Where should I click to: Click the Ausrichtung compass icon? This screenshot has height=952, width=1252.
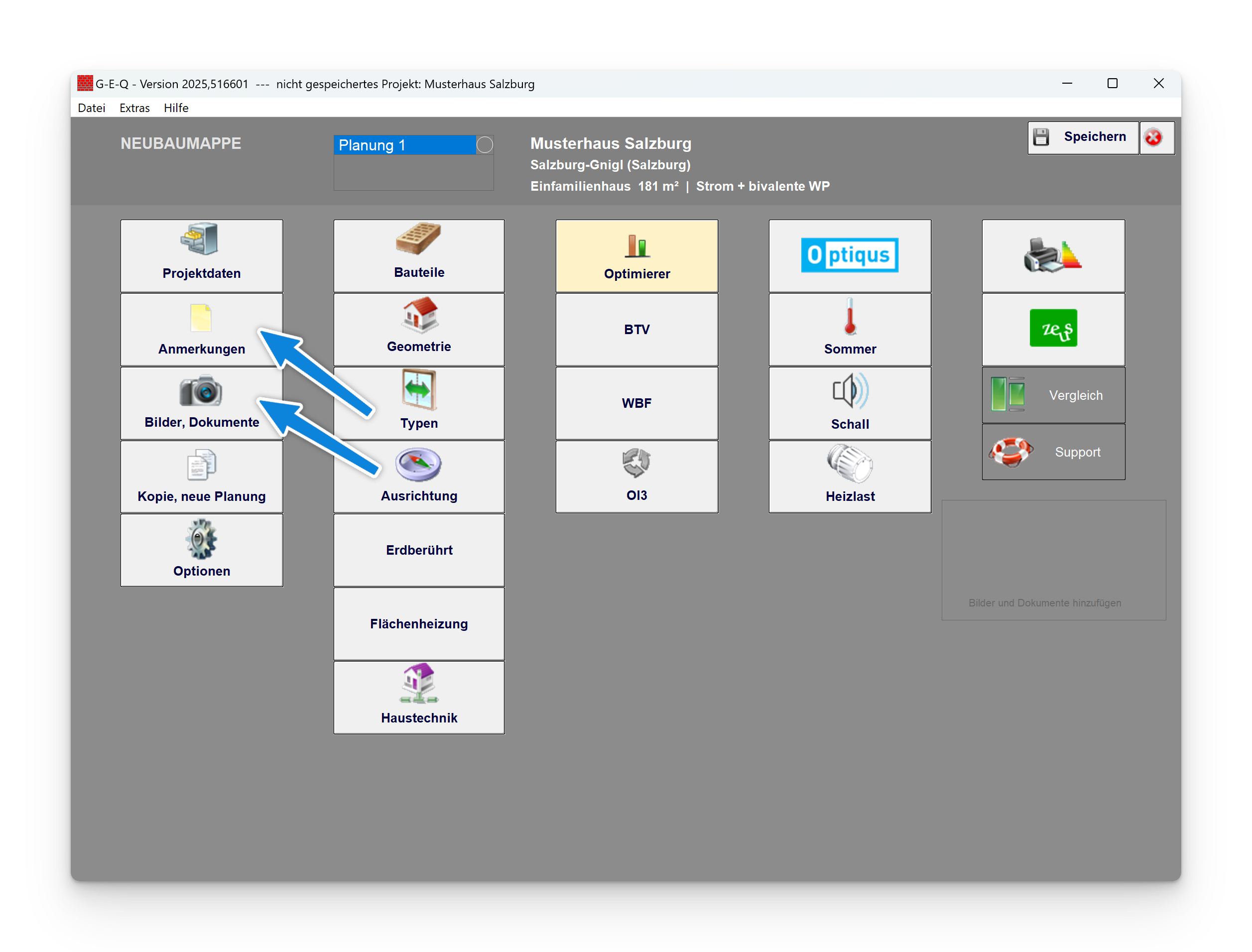click(418, 464)
